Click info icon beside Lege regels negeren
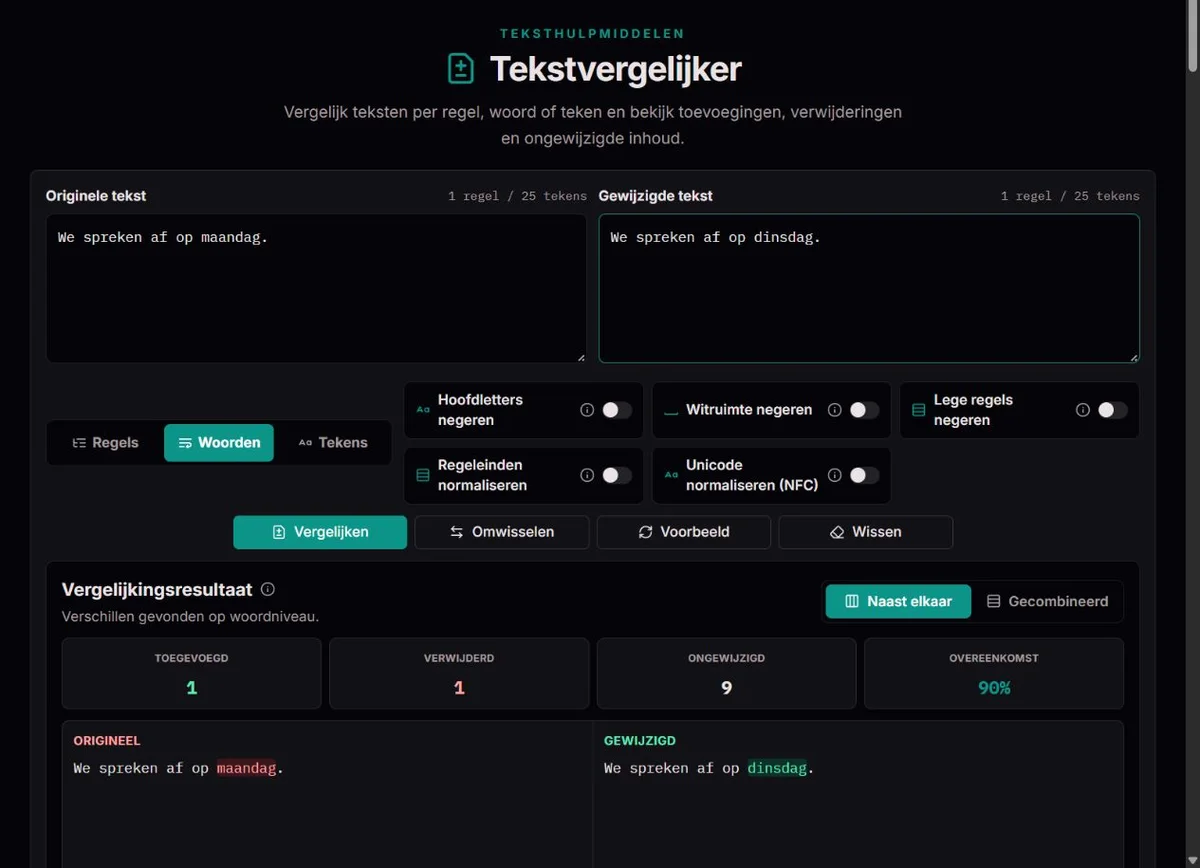This screenshot has height=868, width=1200. (1083, 410)
